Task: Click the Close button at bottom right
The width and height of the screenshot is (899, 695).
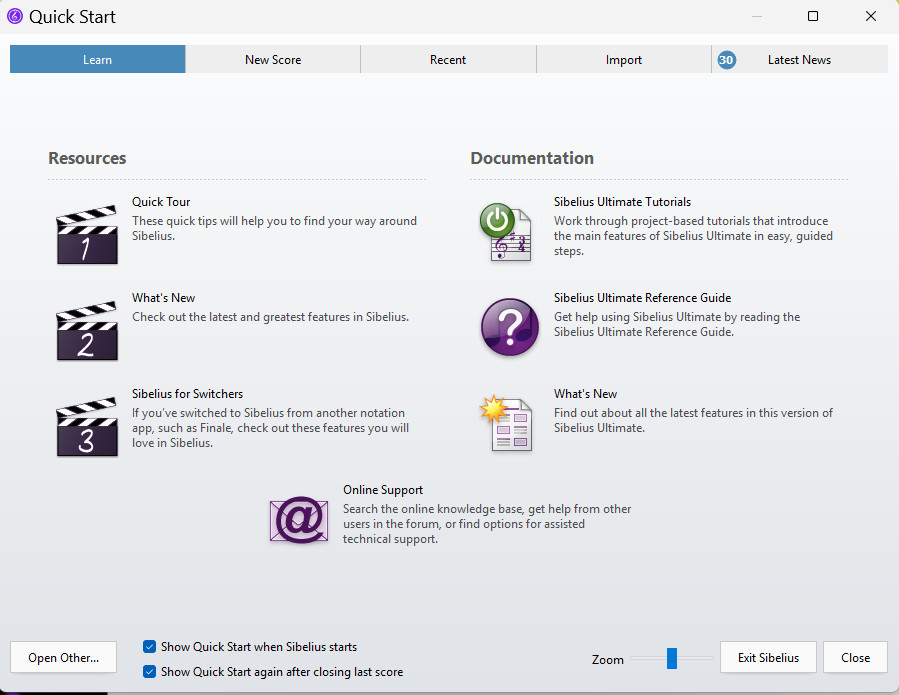Action: (x=855, y=657)
